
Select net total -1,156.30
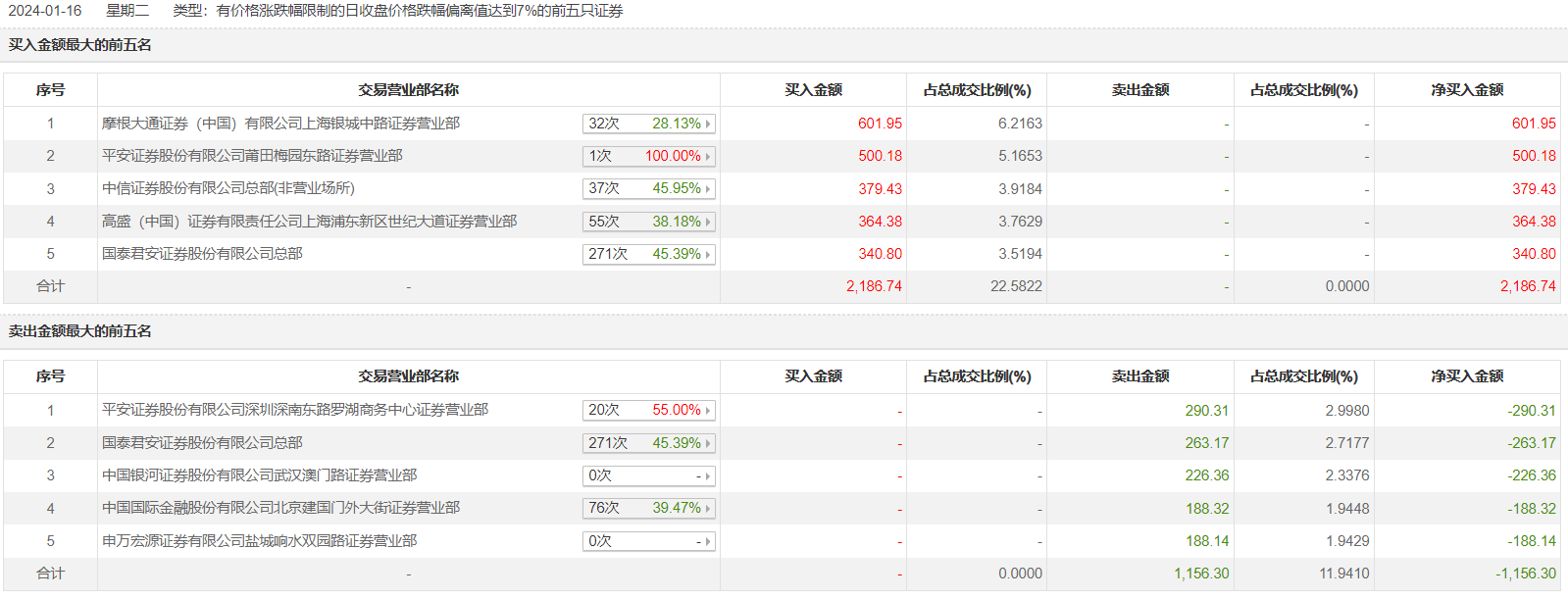1526,574
